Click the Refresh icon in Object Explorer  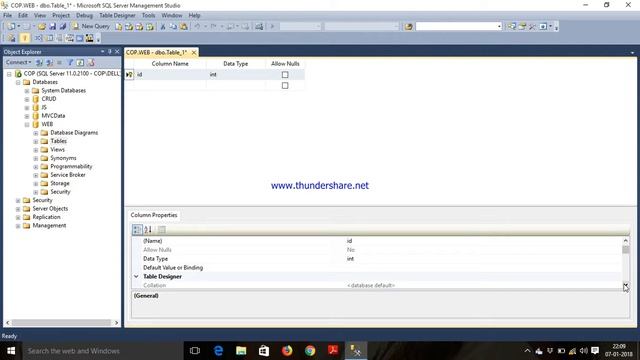(x=80, y=62)
